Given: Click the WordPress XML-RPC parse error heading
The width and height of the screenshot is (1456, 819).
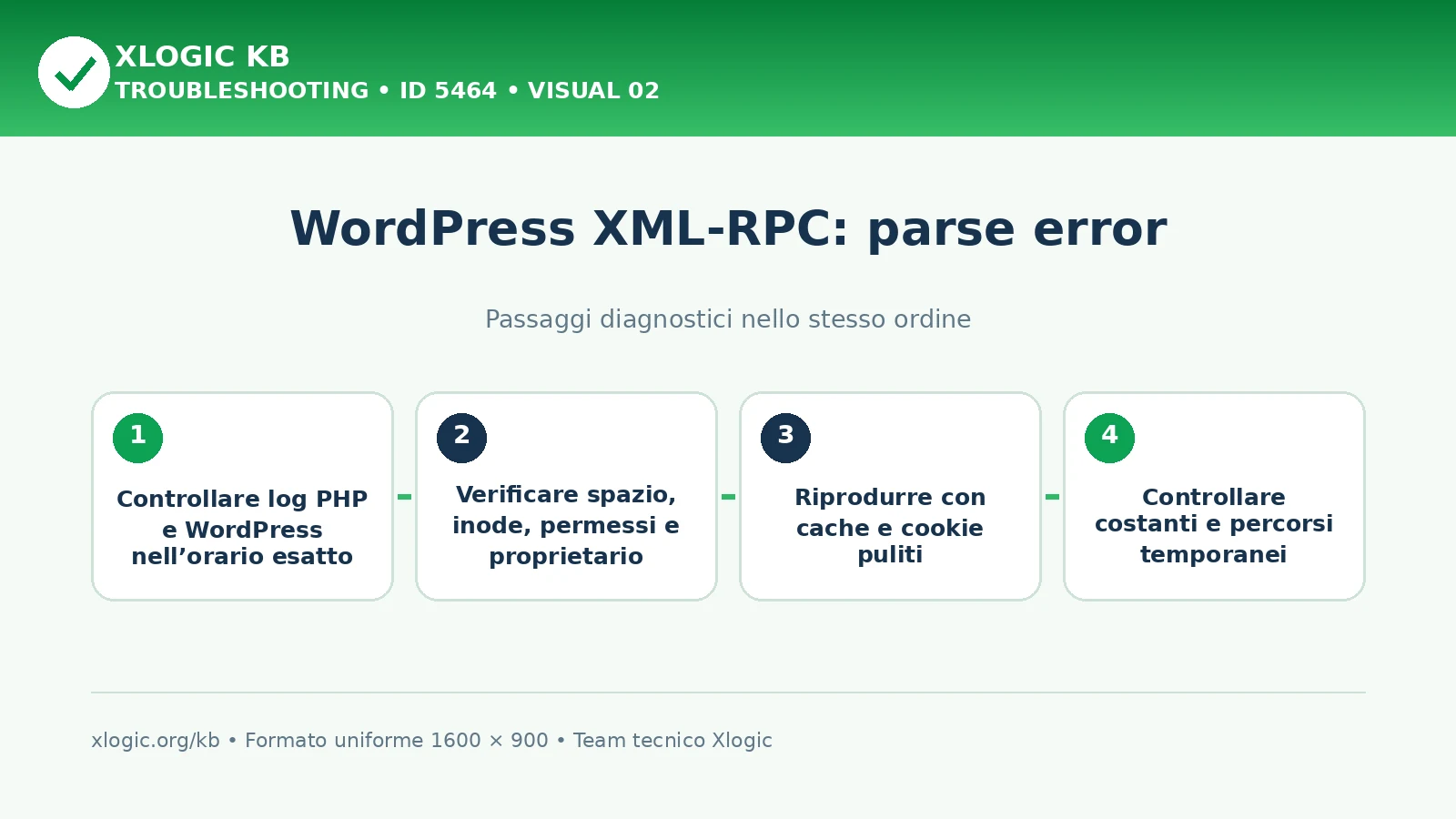Looking at the screenshot, I should [x=728, y=229].
